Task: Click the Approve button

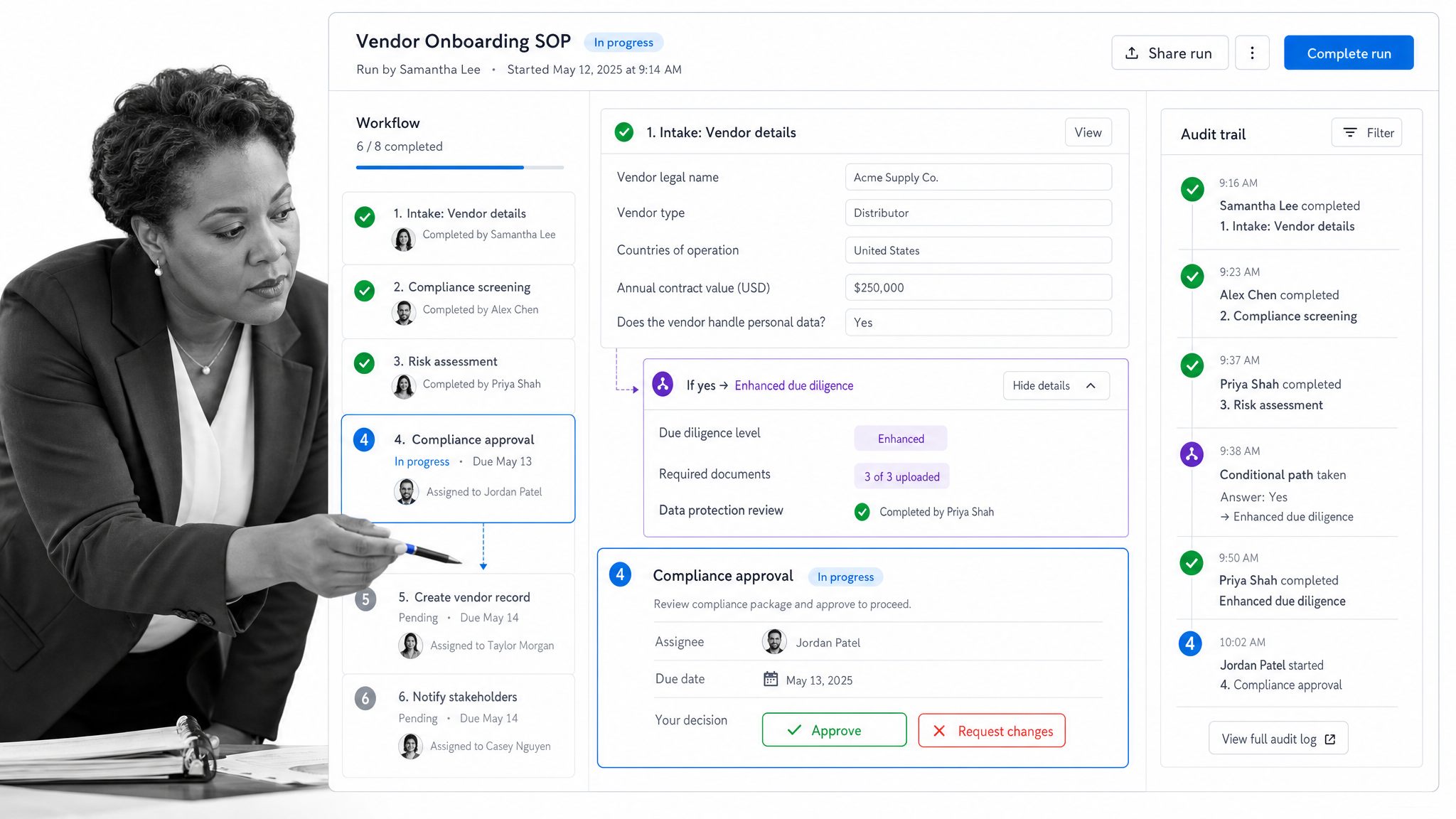Action: coord(834,730)
